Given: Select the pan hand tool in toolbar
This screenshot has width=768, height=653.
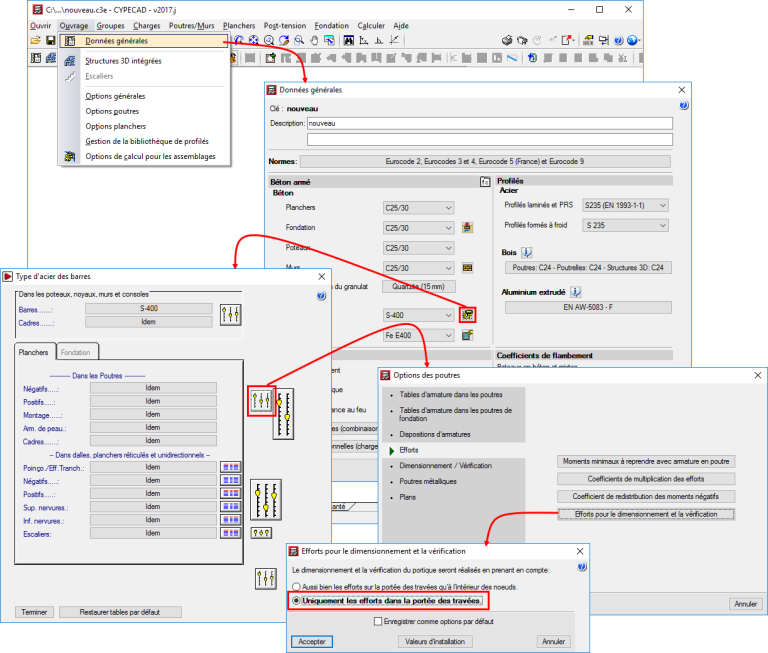Looking at the screenshot, I should click(314, 40).
